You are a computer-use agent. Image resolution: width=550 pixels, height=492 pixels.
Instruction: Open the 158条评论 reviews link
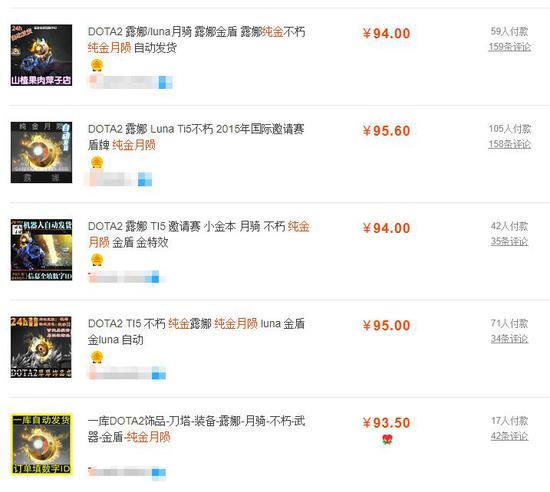[x=510, y=144]
